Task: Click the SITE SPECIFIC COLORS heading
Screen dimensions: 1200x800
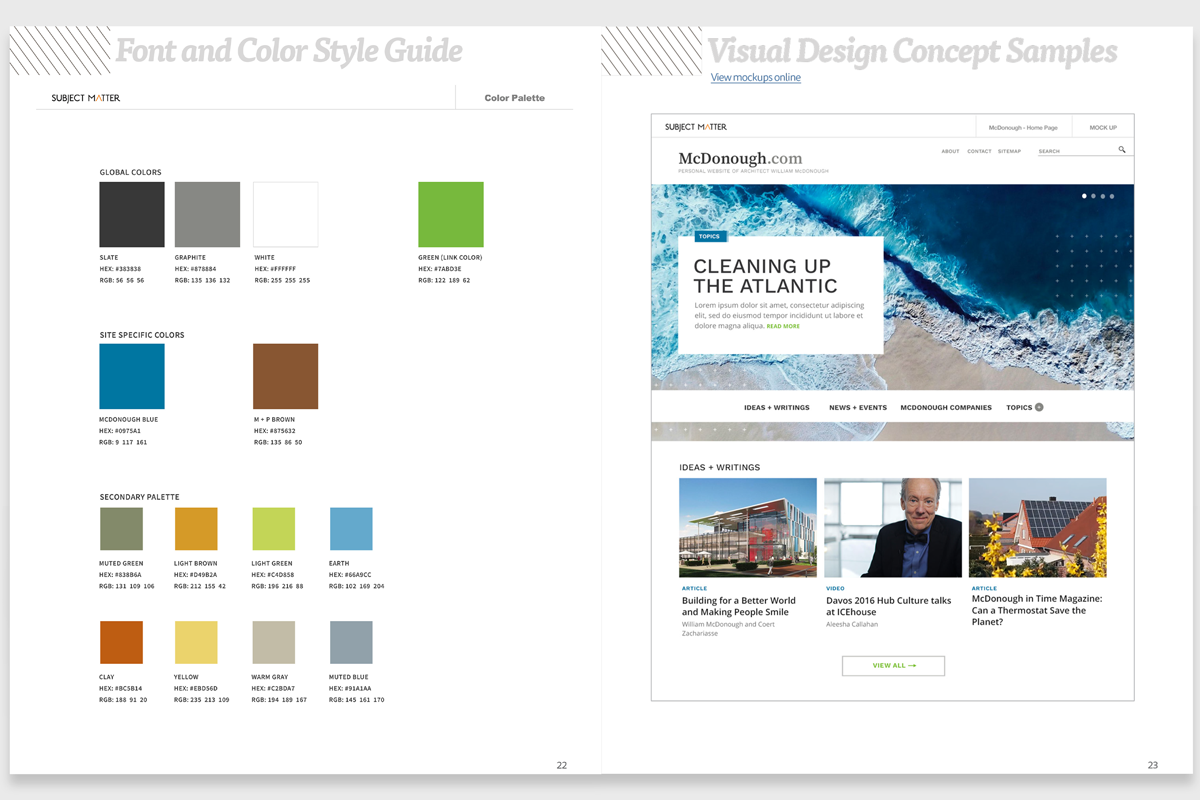Action: point(142,335)
